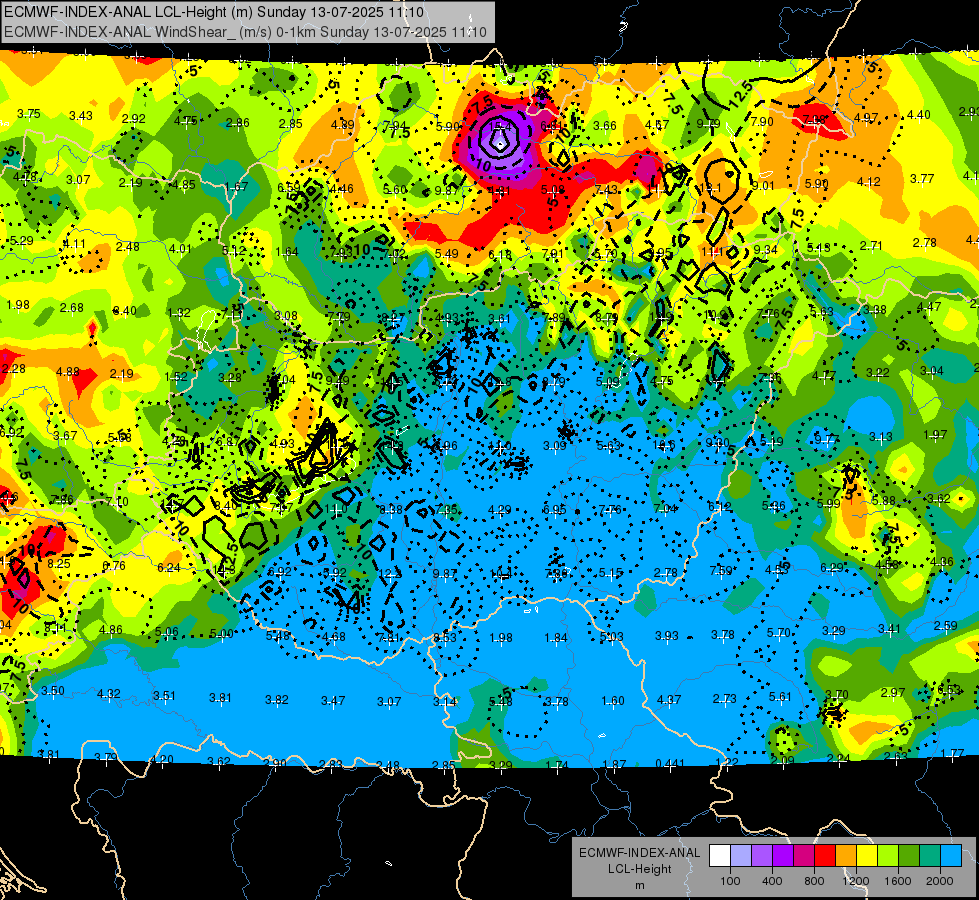Click the 3.47 grid value

coord(333,701)
